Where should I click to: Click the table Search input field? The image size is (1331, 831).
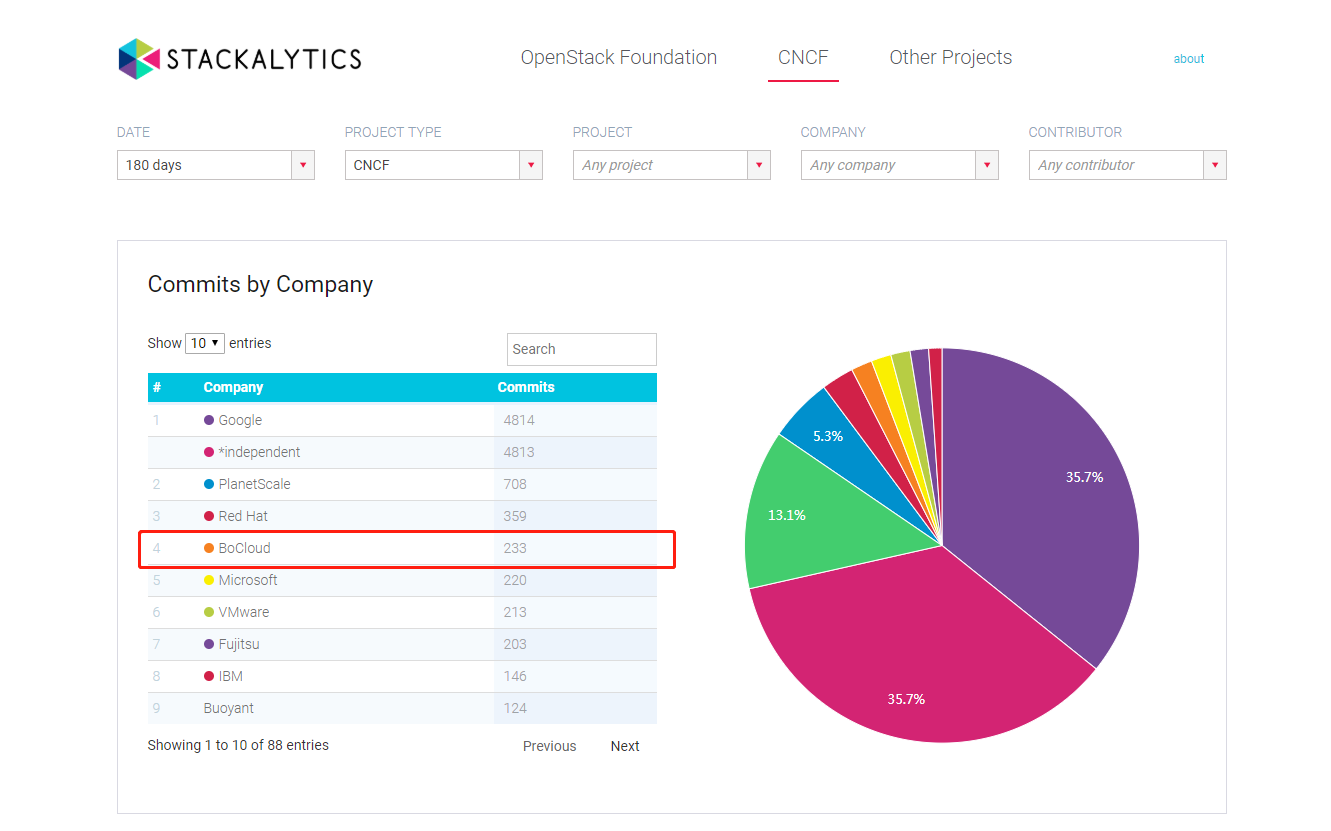point(581,349)
